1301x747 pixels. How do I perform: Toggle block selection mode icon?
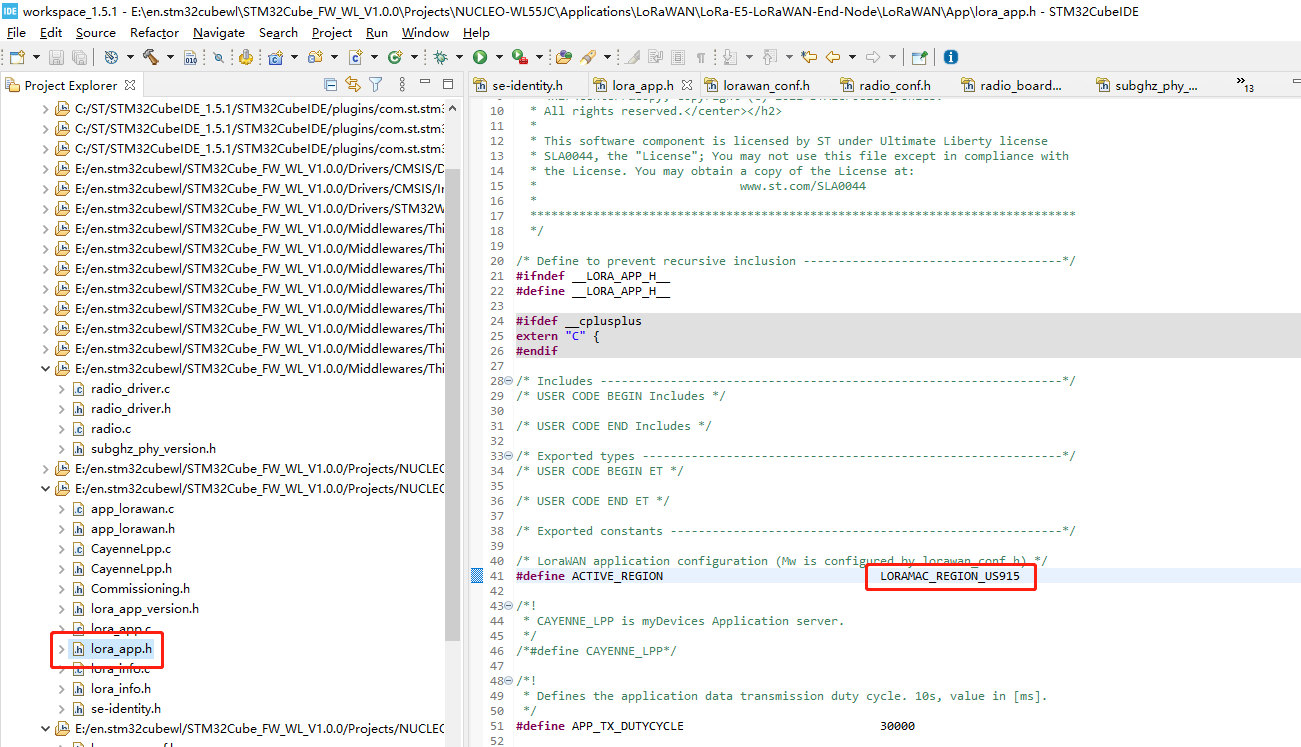tap(678, 57)
